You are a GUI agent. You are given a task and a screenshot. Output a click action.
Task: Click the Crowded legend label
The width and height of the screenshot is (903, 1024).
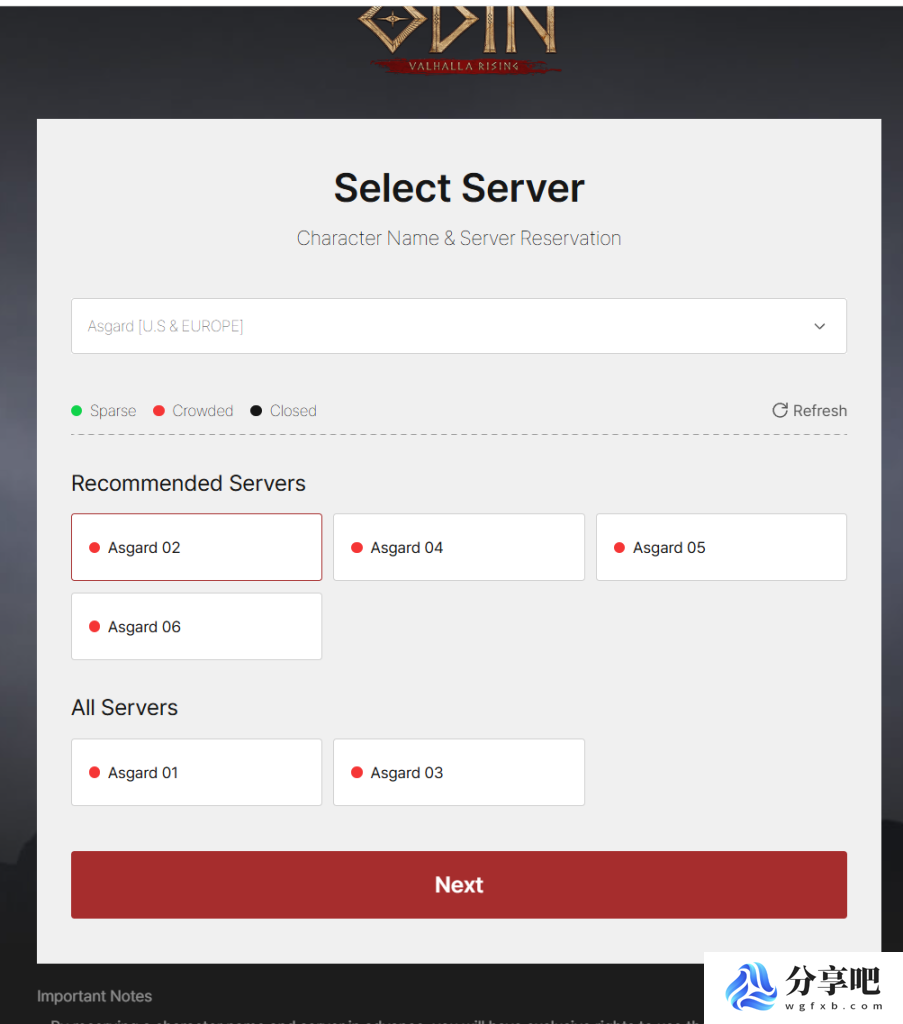(x=202, y=411)
